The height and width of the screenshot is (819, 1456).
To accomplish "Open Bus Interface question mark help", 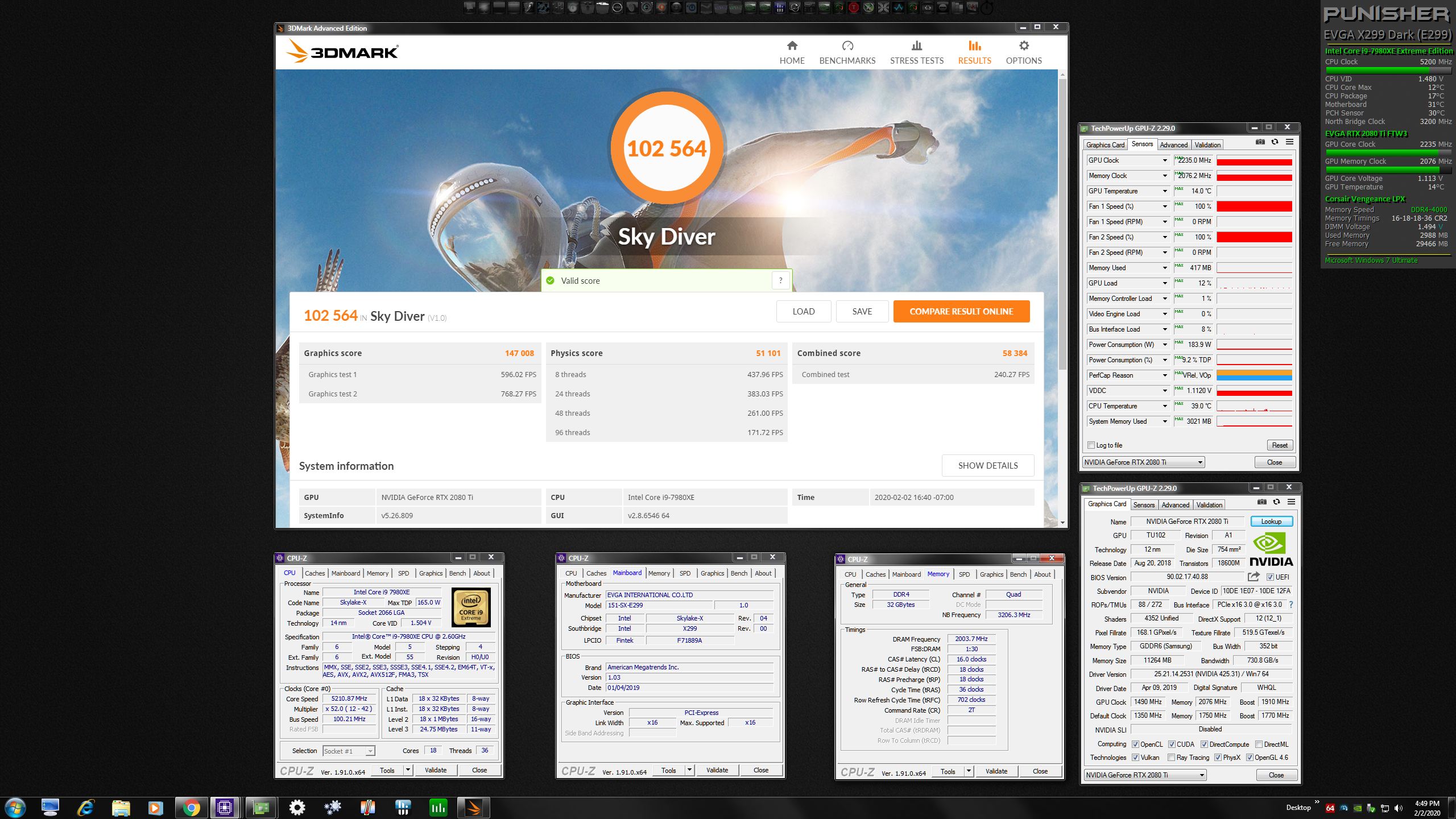I will (1290, 605).
